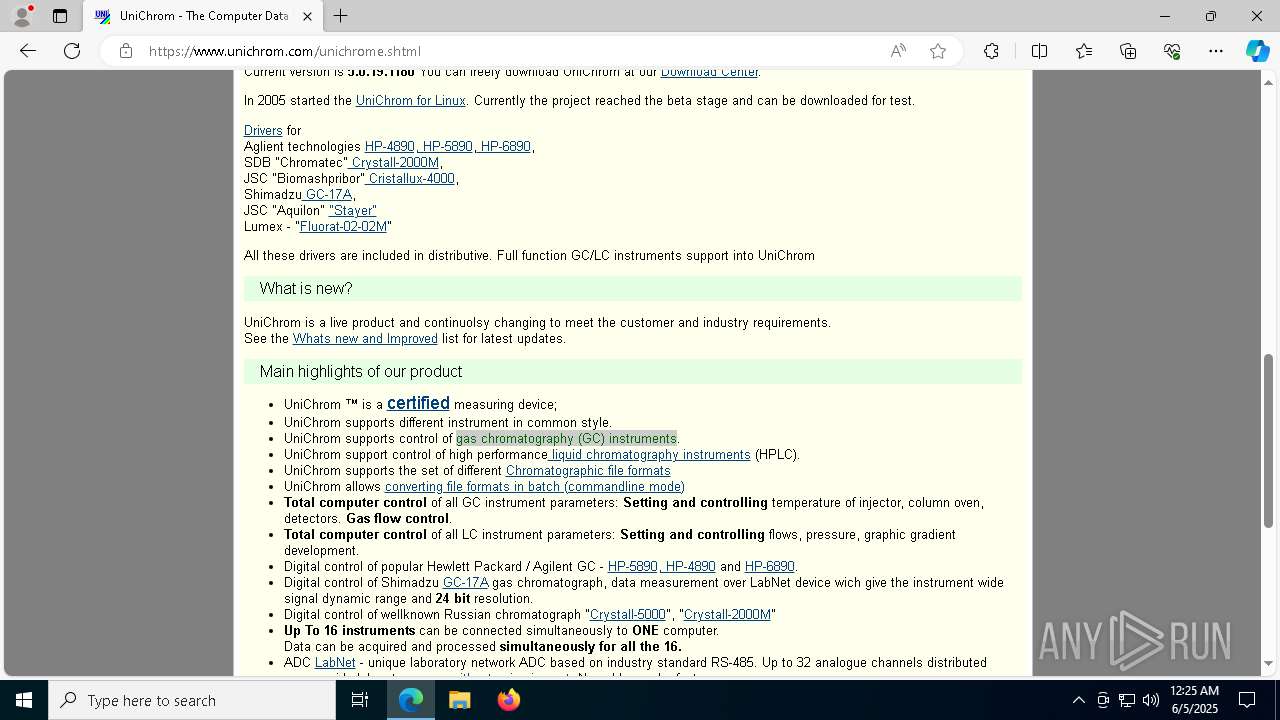Launch Firefox from taskbar
This screenshot has width=1280, height=720.
point(508,700)
